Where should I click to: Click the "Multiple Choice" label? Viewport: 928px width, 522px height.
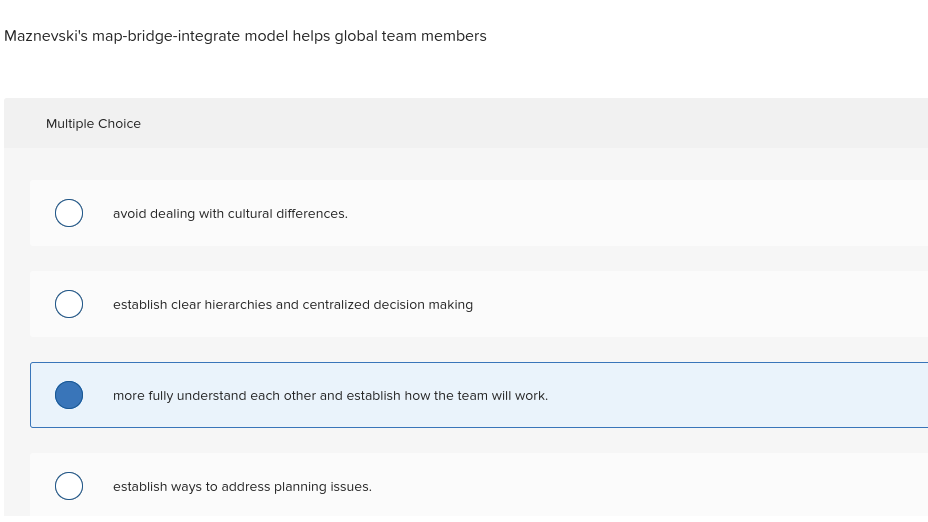pos(93,124)
